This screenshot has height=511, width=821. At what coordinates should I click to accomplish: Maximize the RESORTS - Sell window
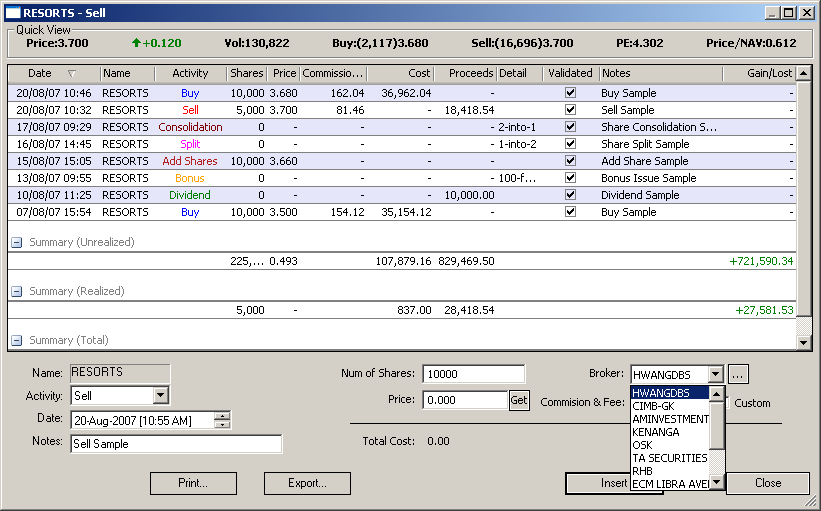pos(789,13)
